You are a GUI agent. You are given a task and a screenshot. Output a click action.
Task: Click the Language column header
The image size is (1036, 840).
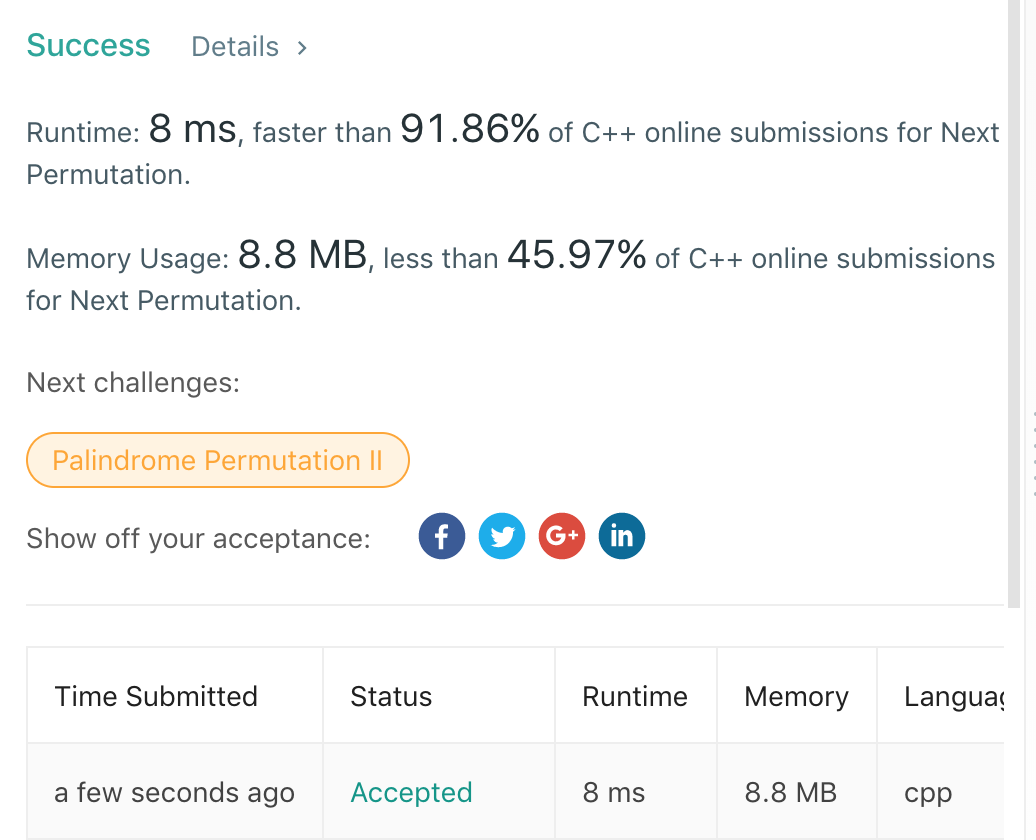(x=952, y=697)
